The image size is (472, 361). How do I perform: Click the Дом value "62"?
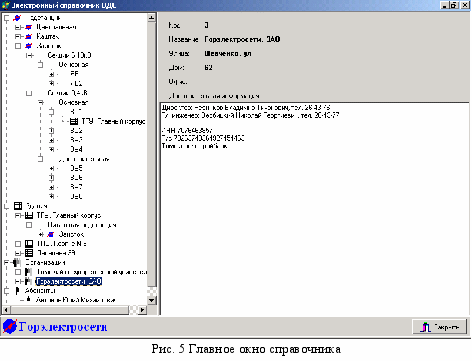[x=208, y=67]
